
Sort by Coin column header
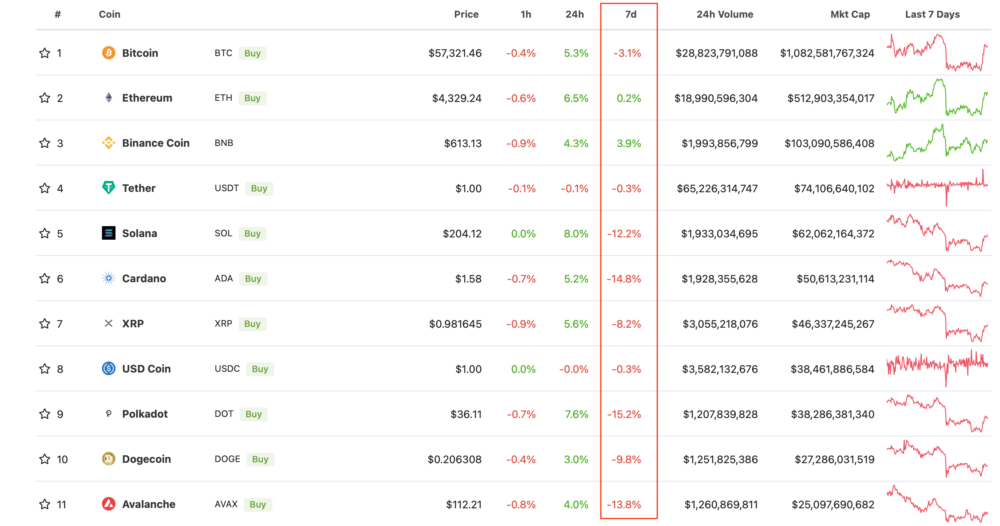click(x=110, y=15)
